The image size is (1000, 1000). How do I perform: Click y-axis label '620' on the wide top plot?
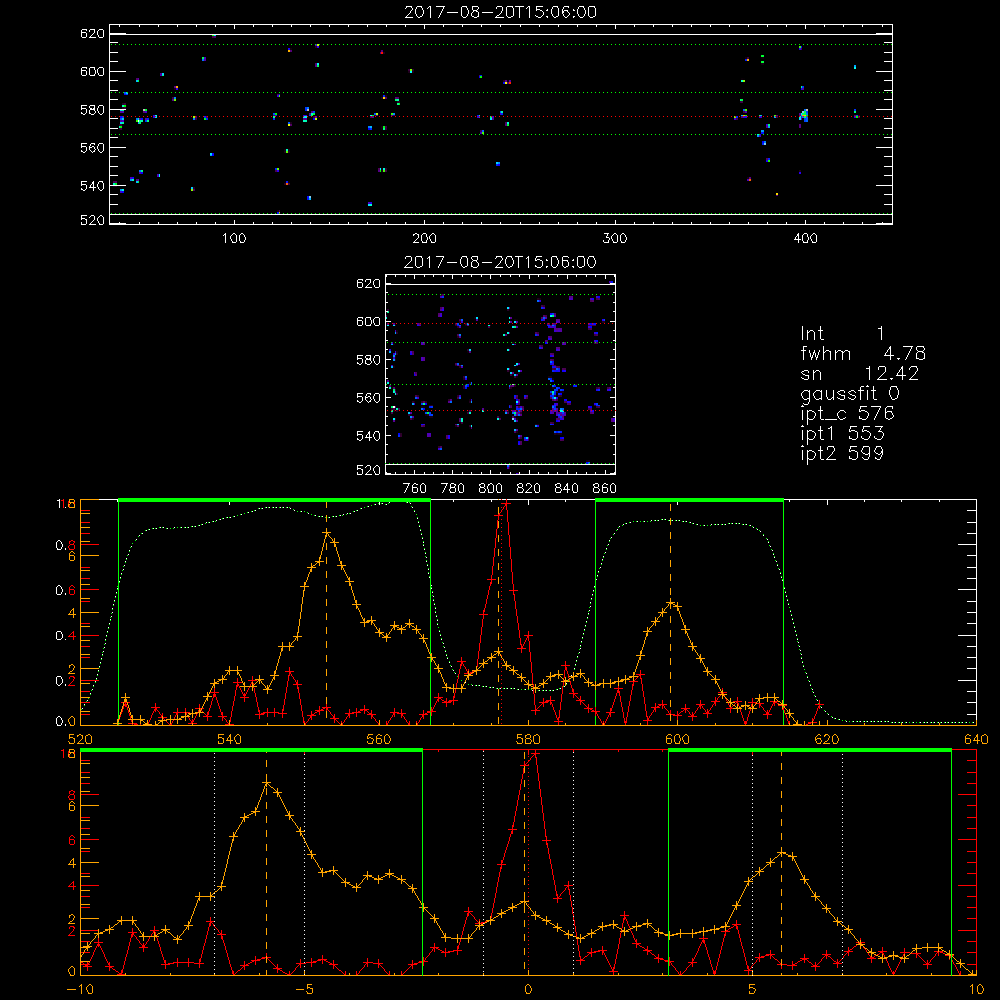(x=92, y=33)
